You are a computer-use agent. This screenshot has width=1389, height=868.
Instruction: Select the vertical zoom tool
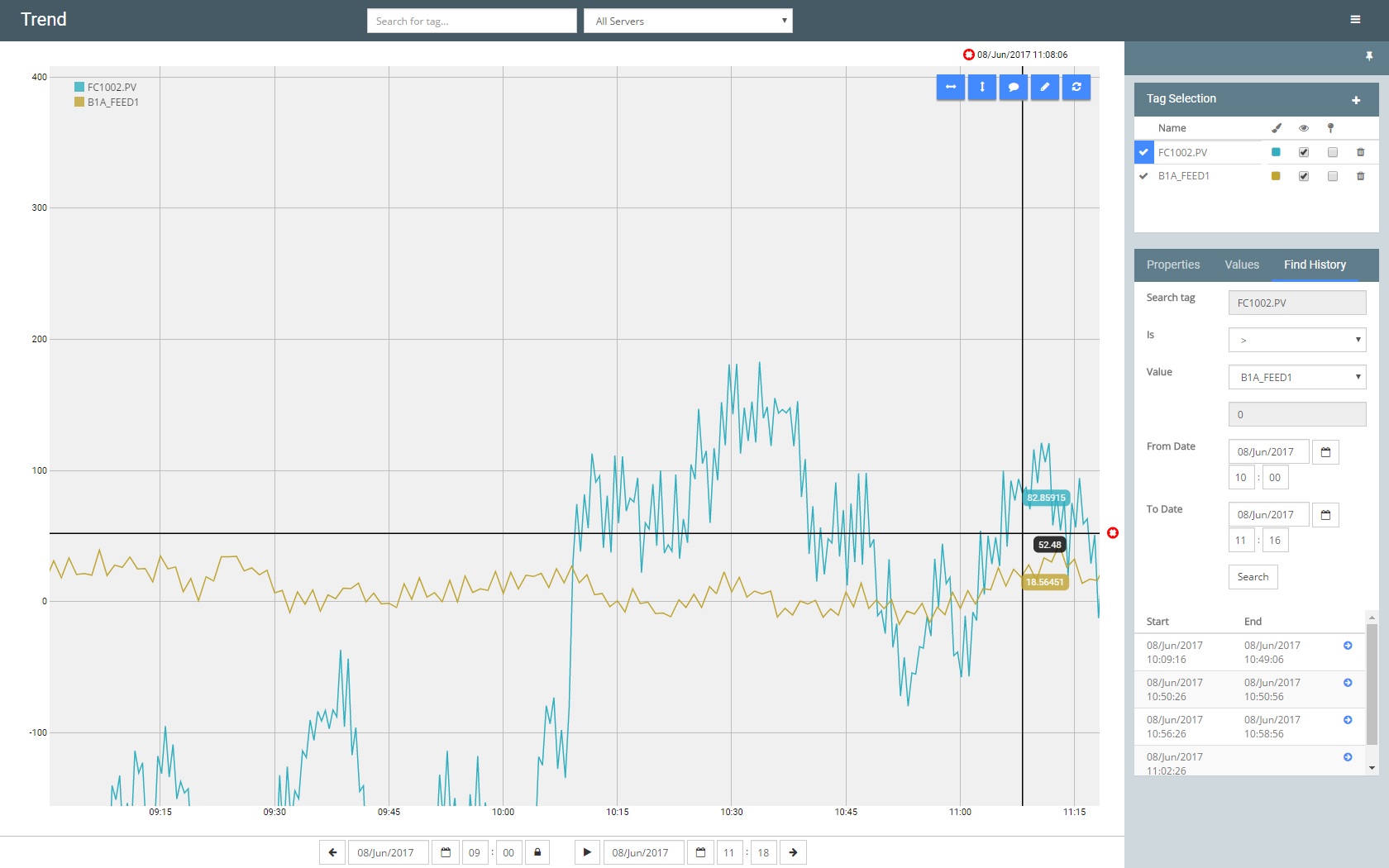tap(981, 87)
